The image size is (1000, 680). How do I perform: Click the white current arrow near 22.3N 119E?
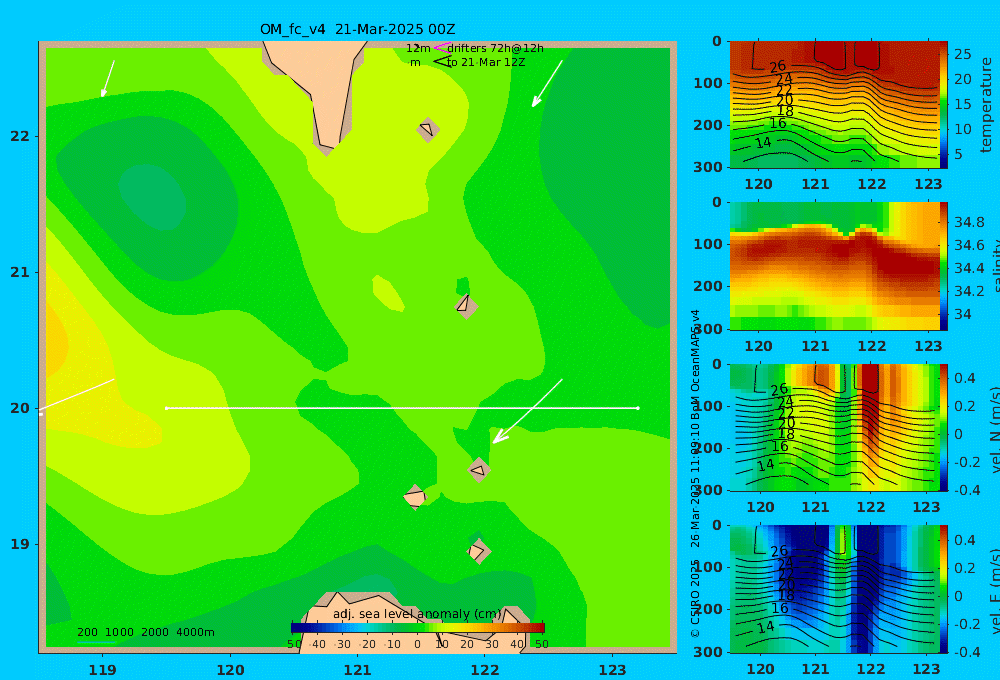click(x=108, y=78)
